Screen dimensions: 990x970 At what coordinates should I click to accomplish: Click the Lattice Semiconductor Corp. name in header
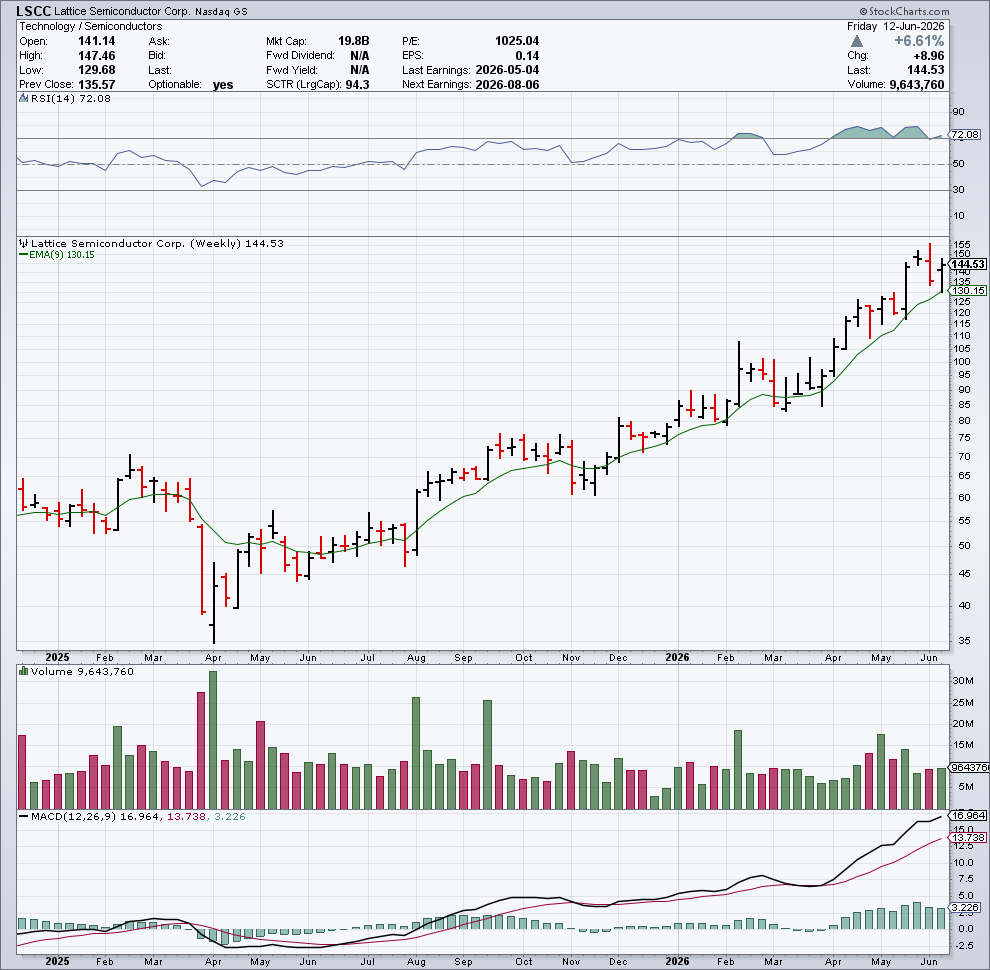pos(122,11)
